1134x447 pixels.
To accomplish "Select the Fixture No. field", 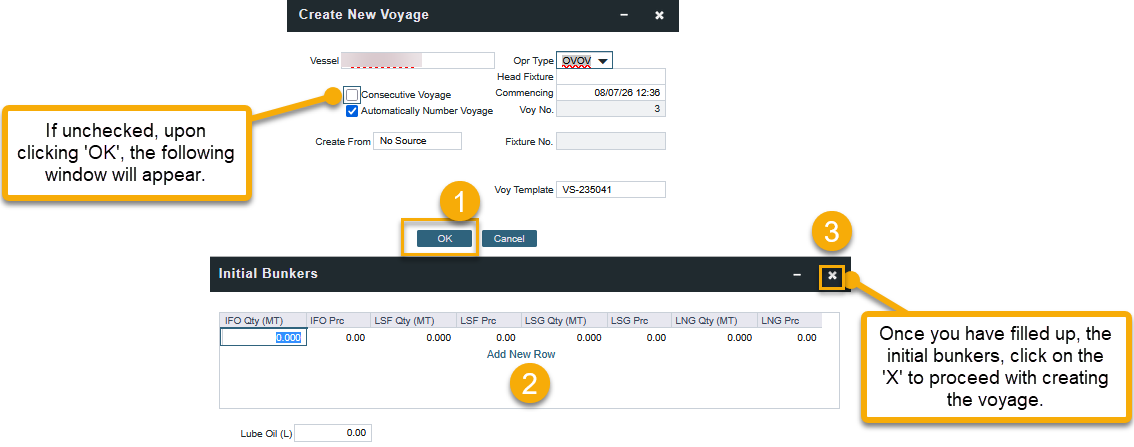I will click(x=611, y=141).
